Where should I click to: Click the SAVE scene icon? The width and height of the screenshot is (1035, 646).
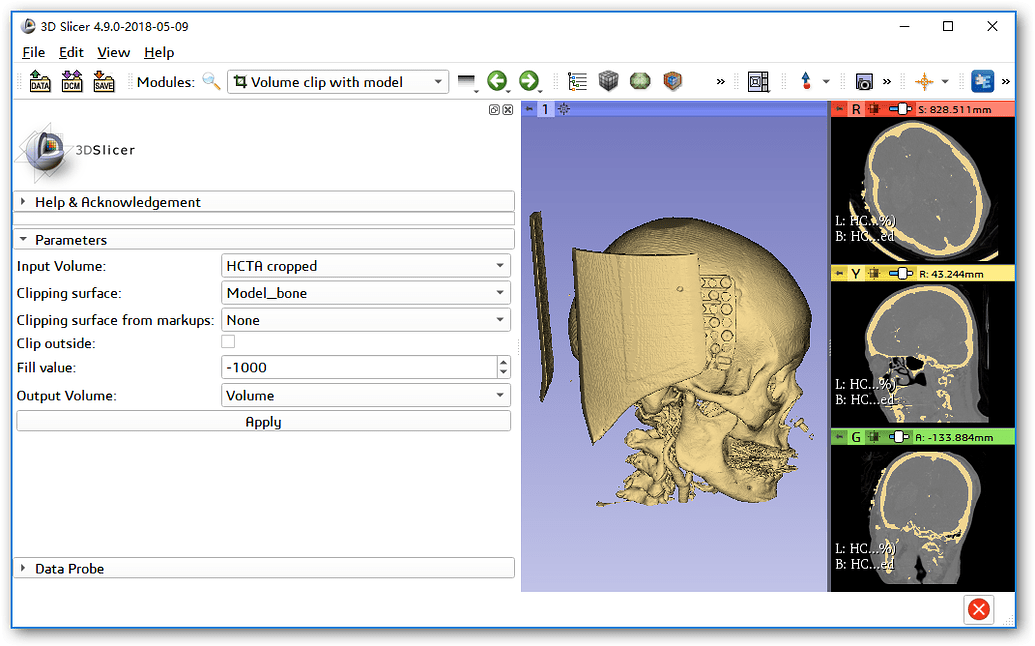(x=104, y=82)
